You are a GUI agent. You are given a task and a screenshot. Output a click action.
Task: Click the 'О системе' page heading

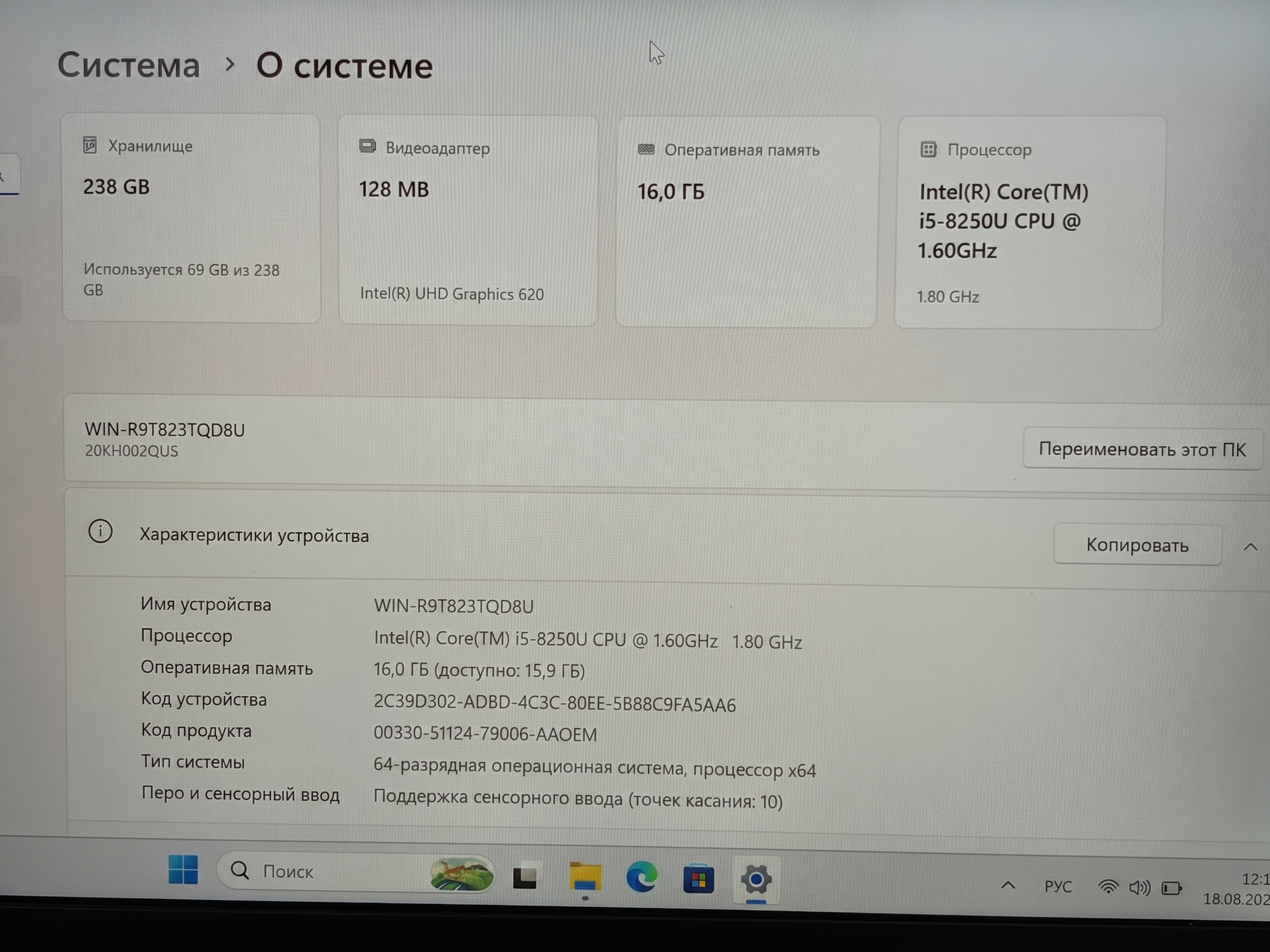pyautogui.click(x=344, y=65)
